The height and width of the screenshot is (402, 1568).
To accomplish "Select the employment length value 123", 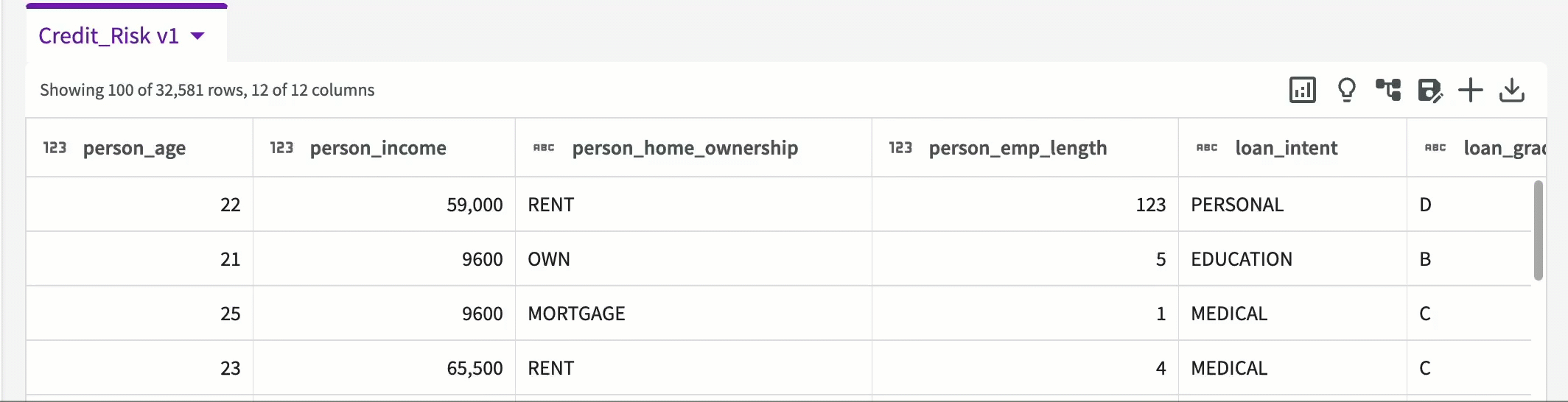I will coord(1025,205).
